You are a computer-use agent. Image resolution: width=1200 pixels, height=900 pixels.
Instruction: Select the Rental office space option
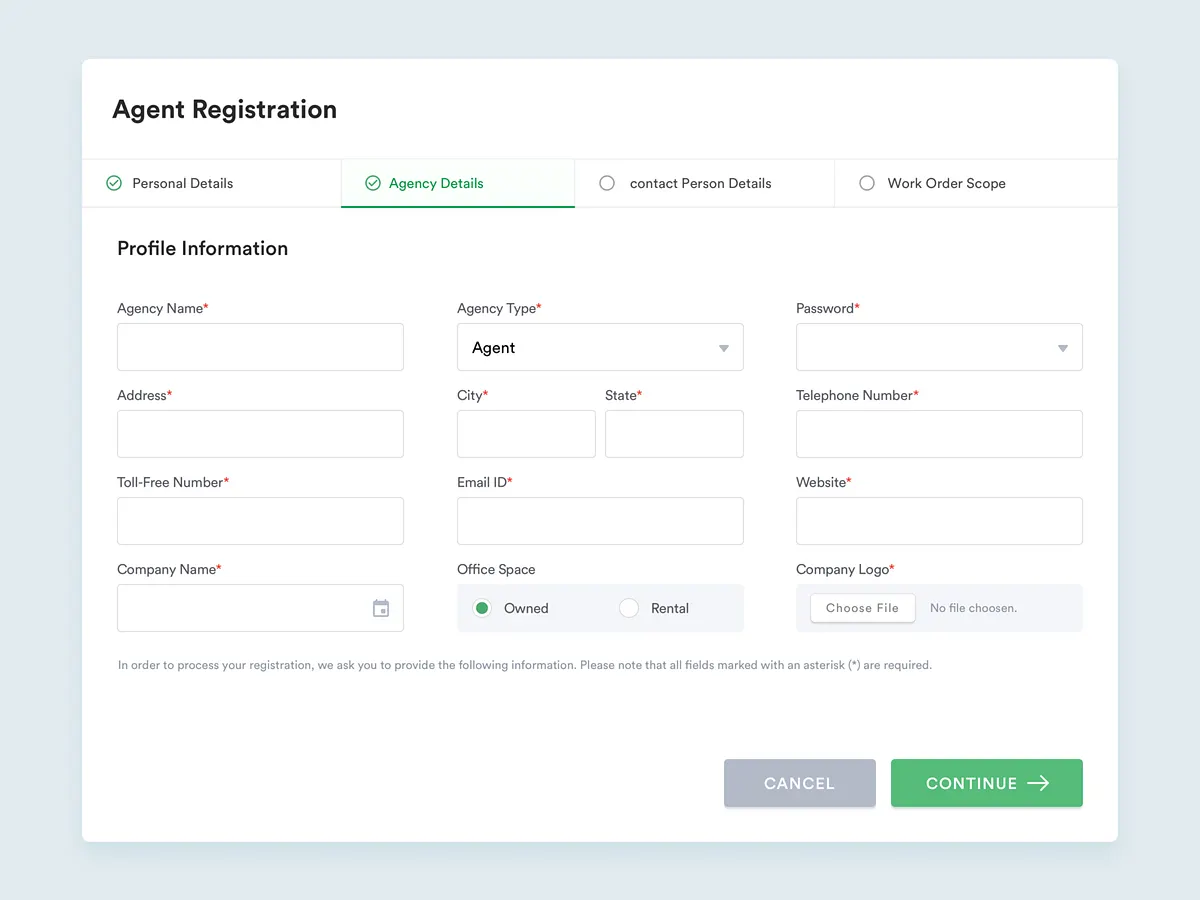pos(629,608)
